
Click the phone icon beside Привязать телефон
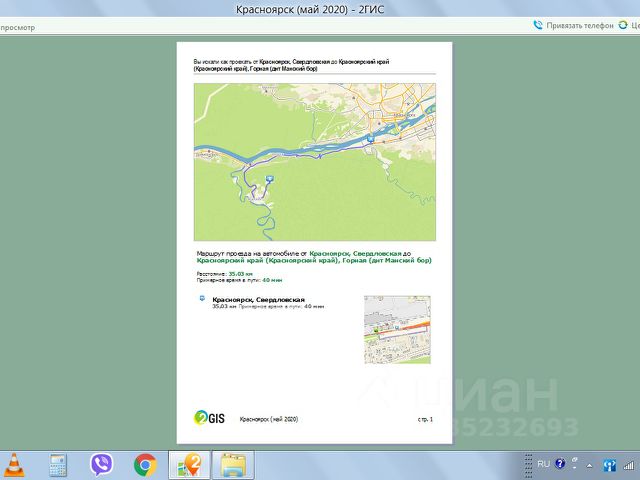click(539, 26)
